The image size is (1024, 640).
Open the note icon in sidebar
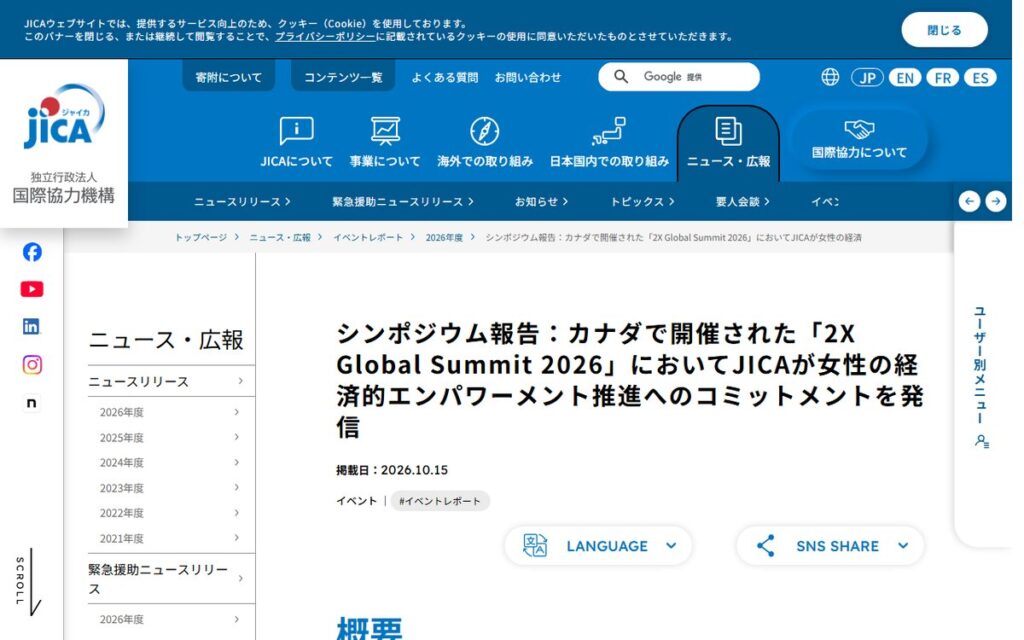click(31, 403)
